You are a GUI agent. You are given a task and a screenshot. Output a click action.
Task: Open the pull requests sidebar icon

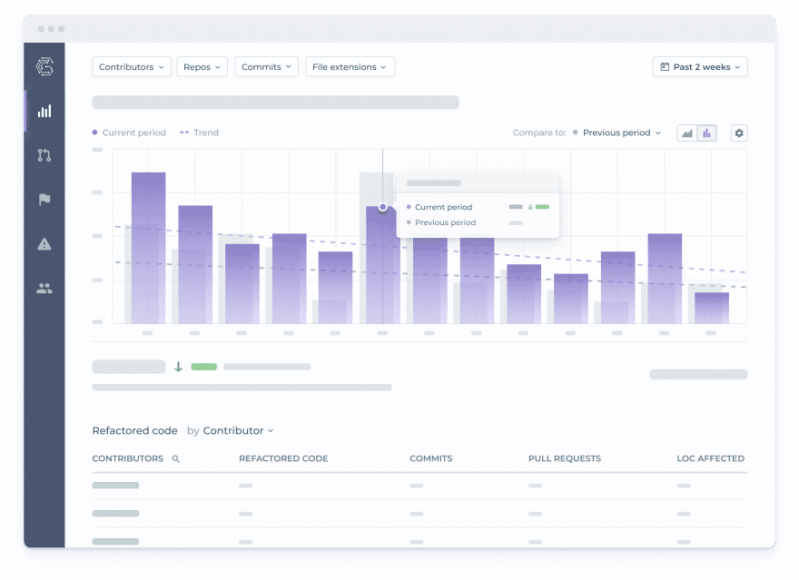pos(44,155)
